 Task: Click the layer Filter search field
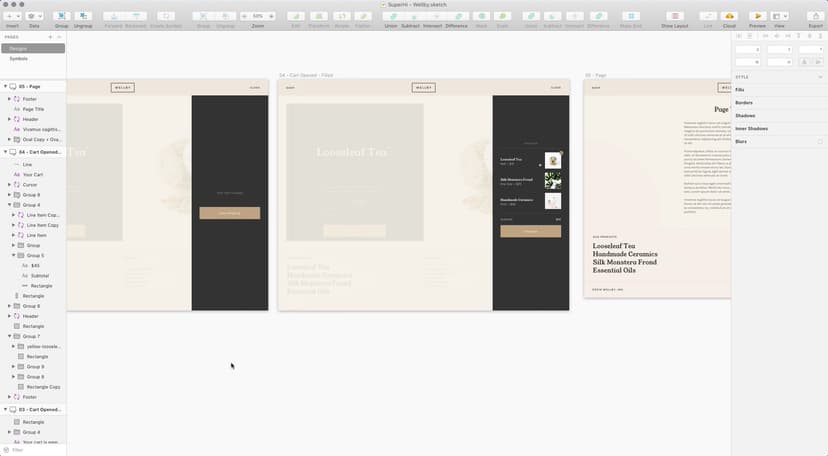click(x=35, y=450)
